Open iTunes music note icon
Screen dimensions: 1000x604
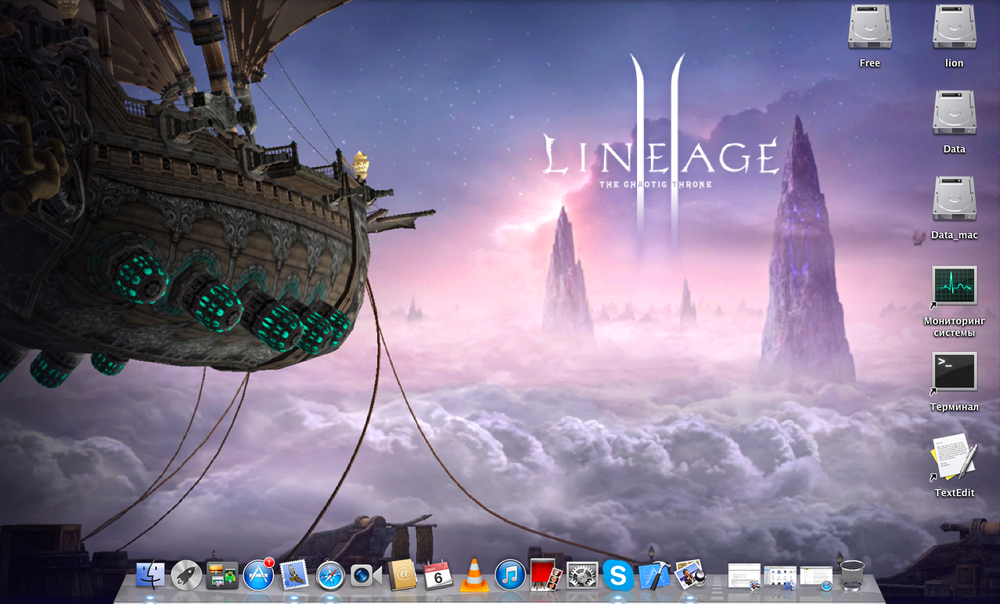click(510, 575)
